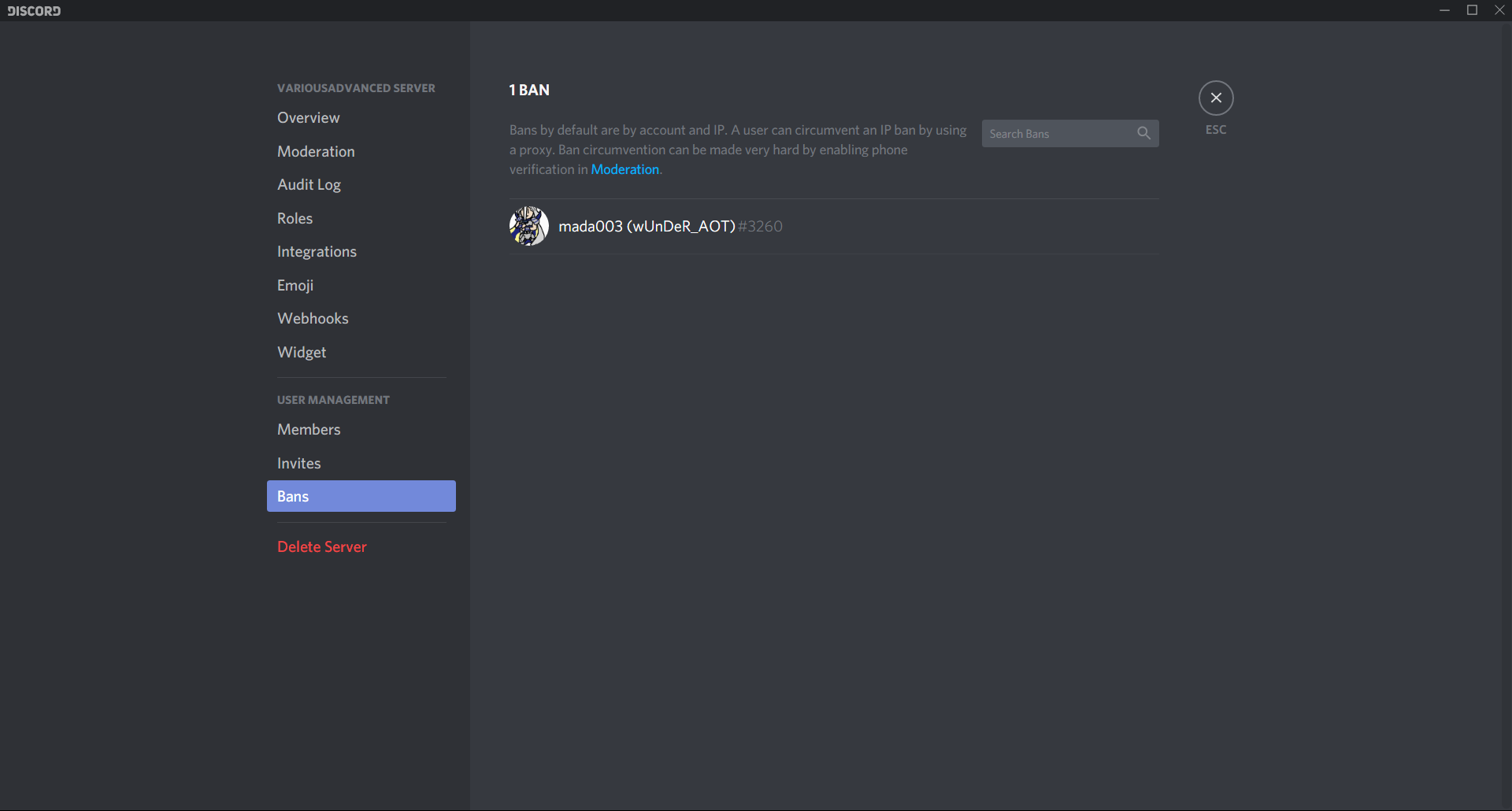1512x811 pixels.
Task: Maximize the Discord window
Action: point(1472,10)
